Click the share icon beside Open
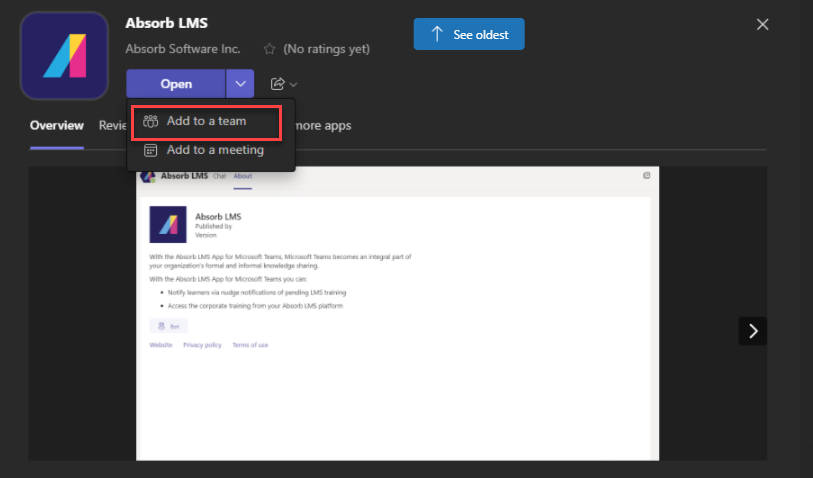The width and height of the screenshot is (813, 478). [278, 84]
